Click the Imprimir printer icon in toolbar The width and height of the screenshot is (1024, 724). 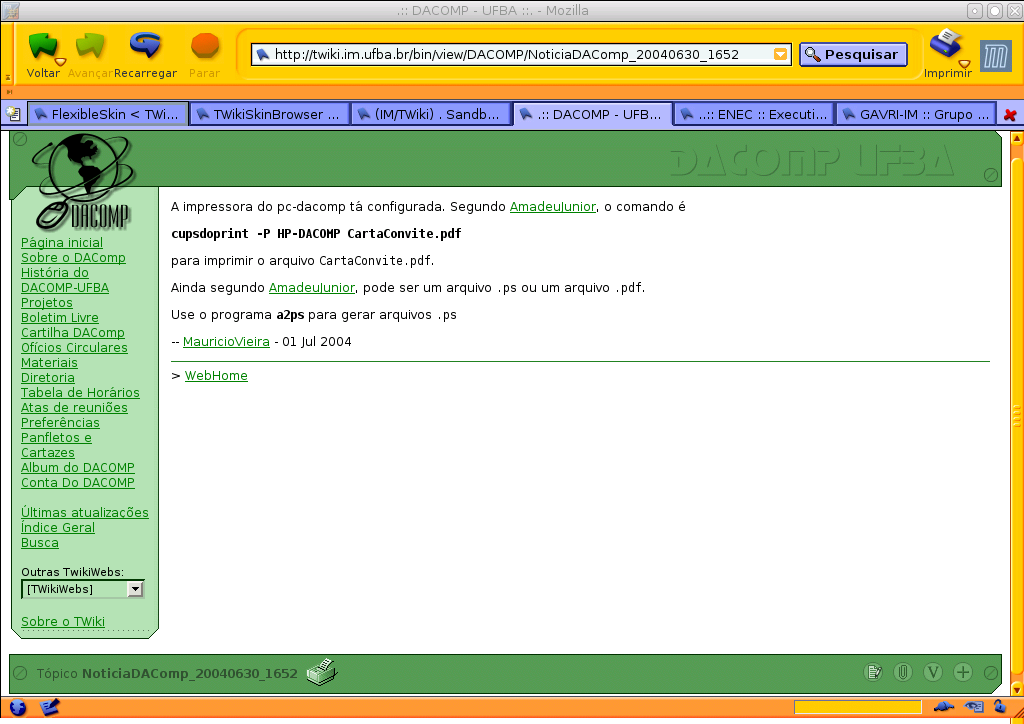[945, 44]
